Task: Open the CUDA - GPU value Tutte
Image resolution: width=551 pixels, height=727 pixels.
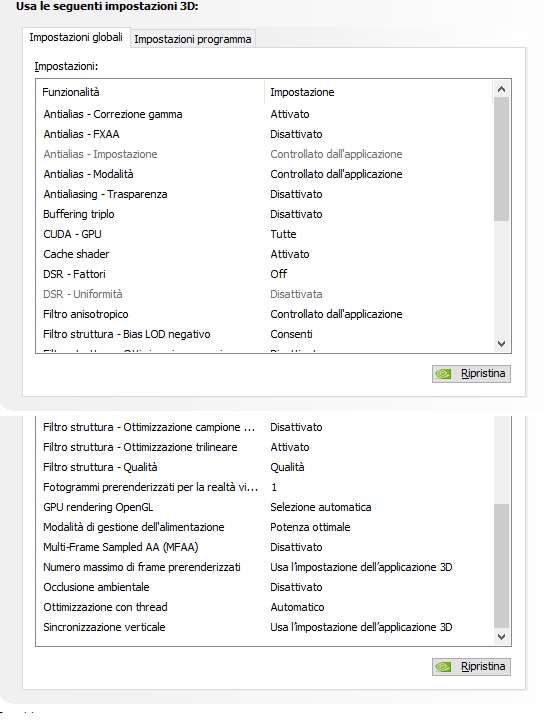Action: click(283, 234)
